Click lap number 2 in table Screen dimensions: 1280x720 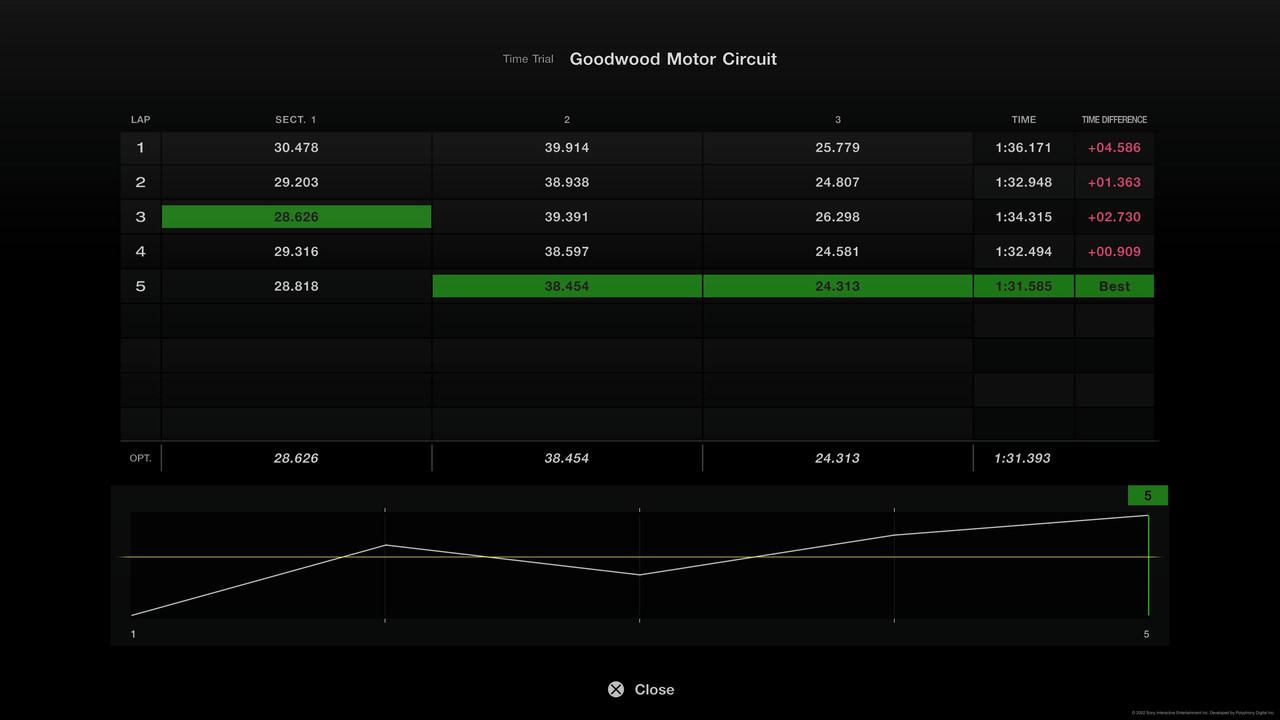tap(140, 182)
